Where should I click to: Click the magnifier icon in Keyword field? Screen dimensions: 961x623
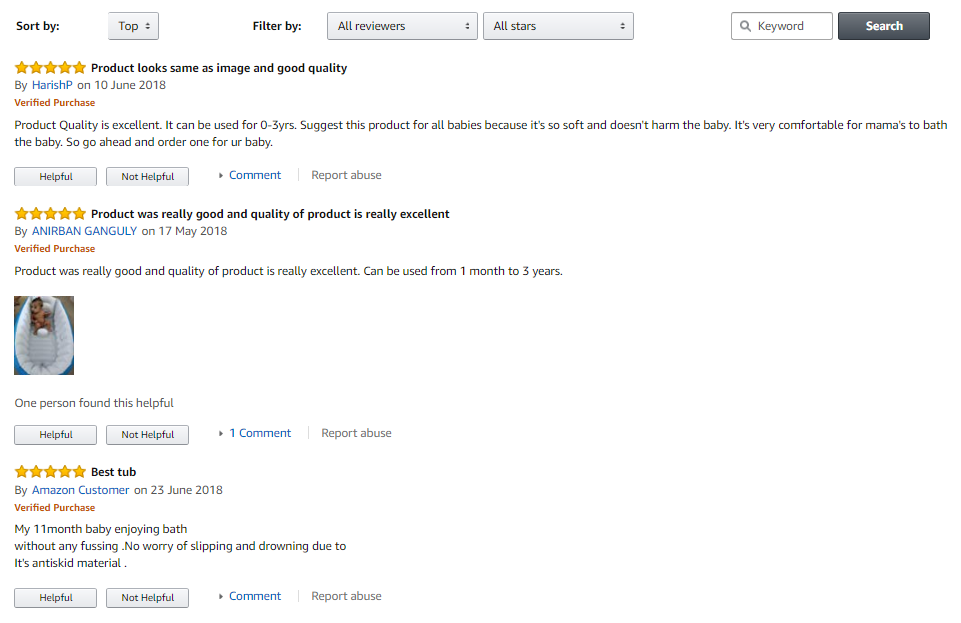746,26
